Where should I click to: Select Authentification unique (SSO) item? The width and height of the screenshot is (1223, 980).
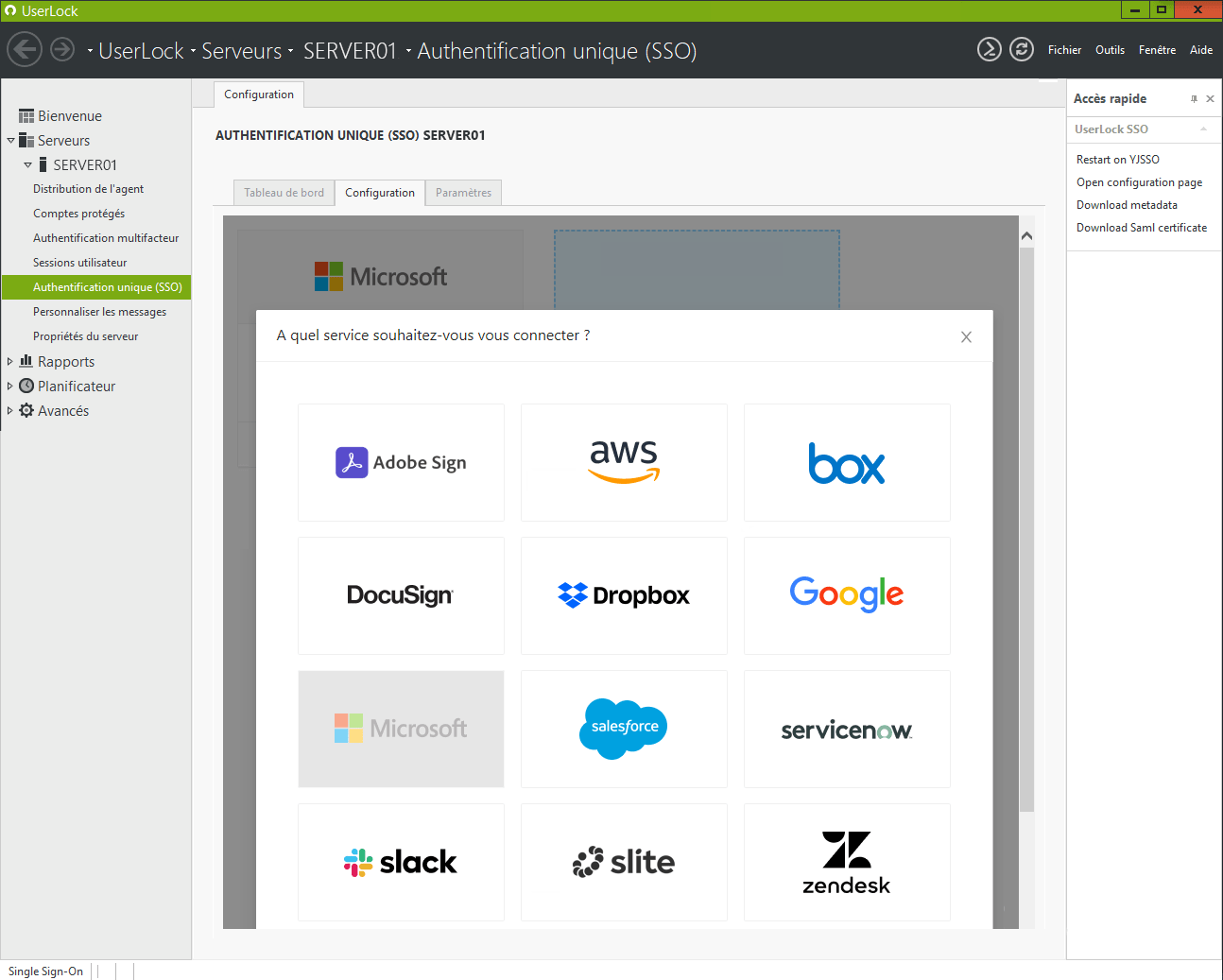click(x=96, y=287)
